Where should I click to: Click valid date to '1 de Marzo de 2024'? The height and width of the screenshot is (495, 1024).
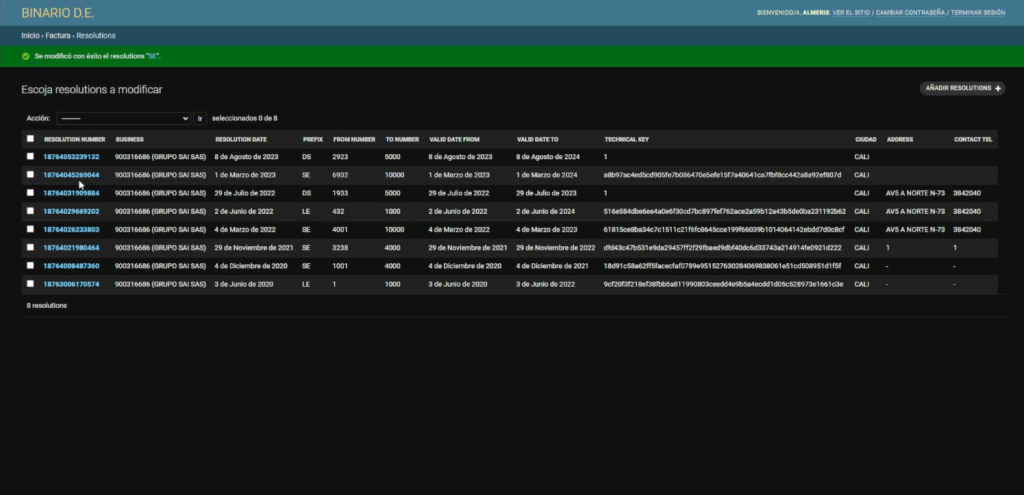tap(547, 175)
